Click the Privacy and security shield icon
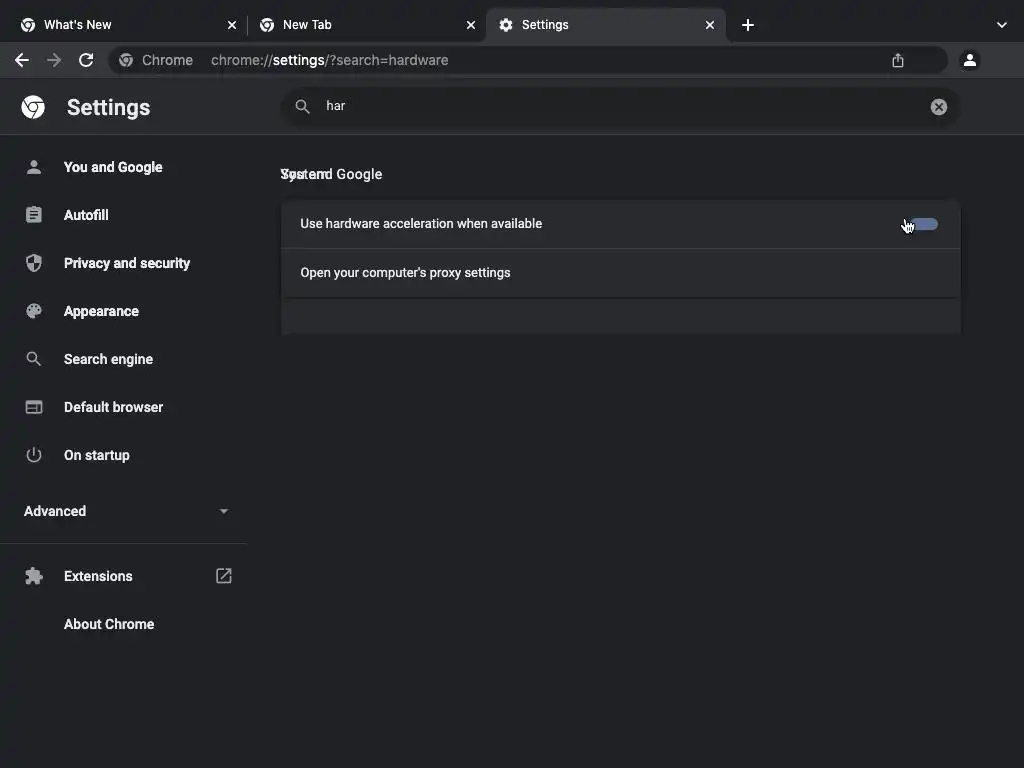1024x768 pixels. coord(34,263)
